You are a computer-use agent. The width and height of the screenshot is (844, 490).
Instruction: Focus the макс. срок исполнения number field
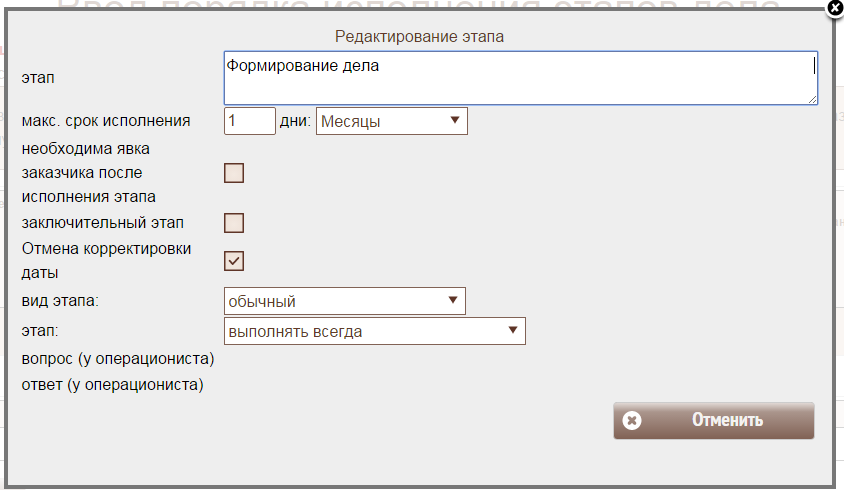click(249, 121)
